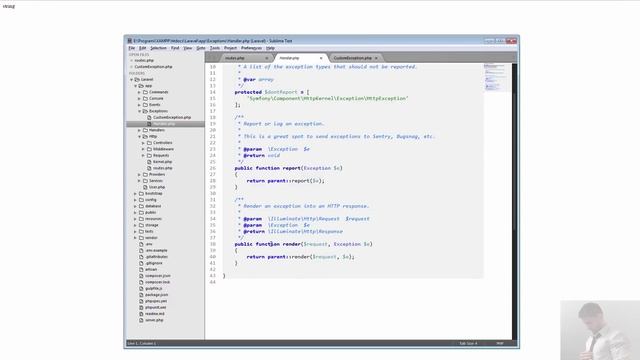Expand the bootstrap folder
Image resolution: width=640 pixels, height=360 pixels.
pyautogui.click(x=136, y=193)
